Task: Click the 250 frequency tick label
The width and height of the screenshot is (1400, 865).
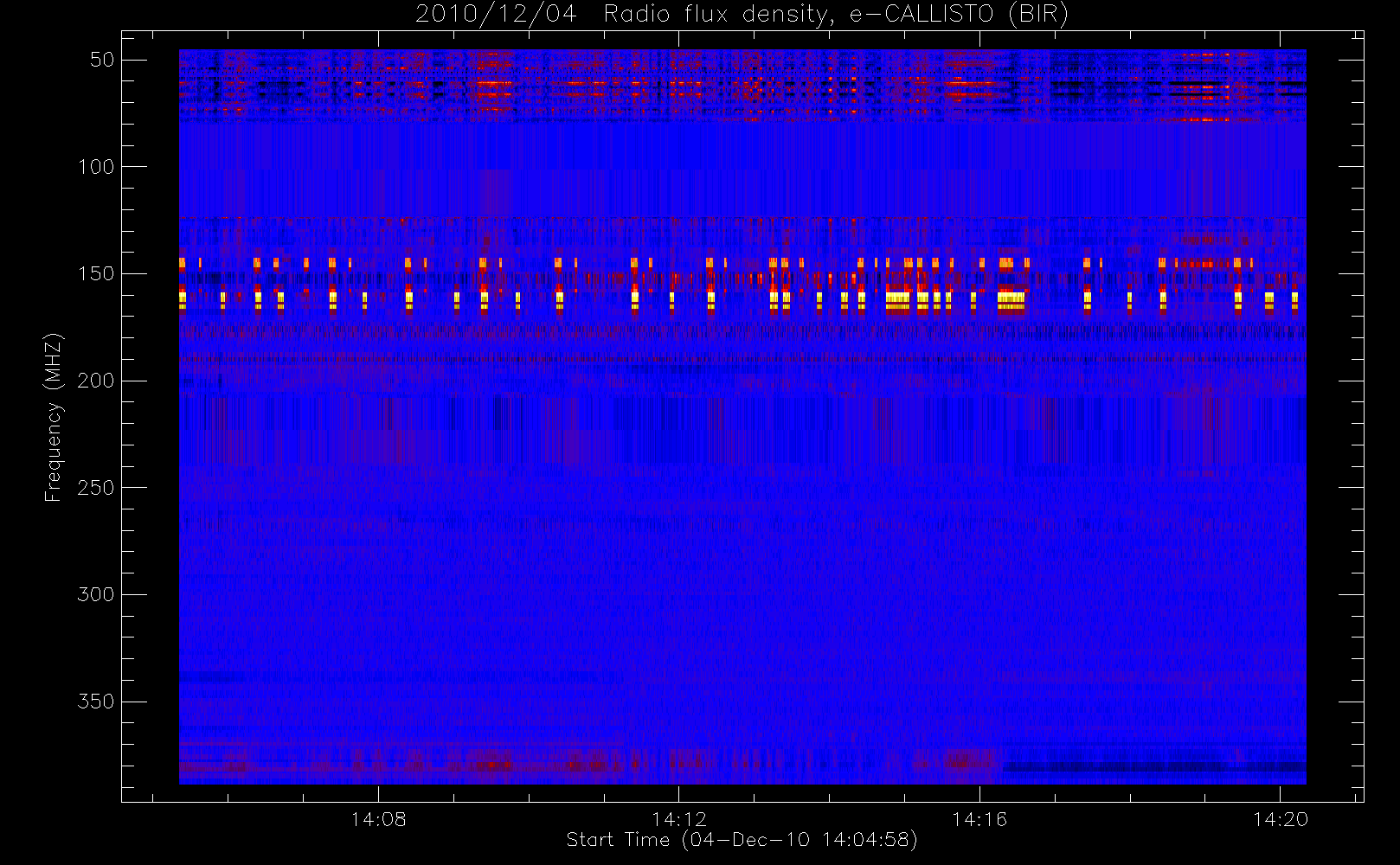Action: [96, 488]
